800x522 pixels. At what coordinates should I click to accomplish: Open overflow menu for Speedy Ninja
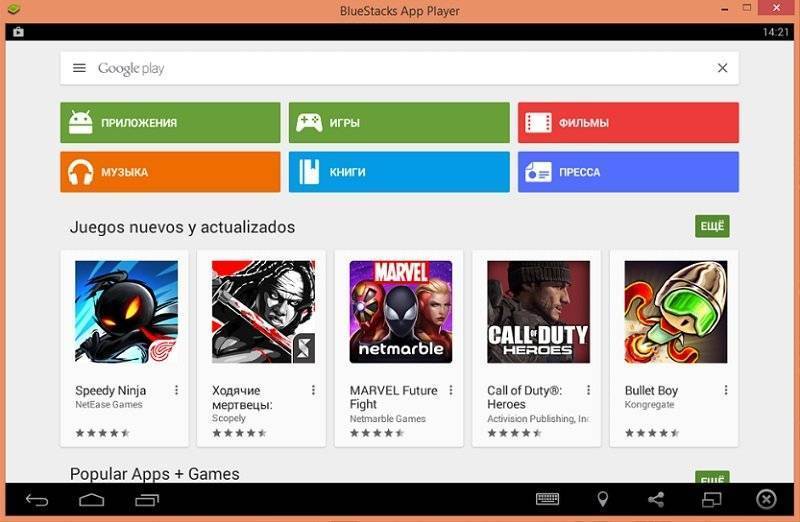point(177,390)
